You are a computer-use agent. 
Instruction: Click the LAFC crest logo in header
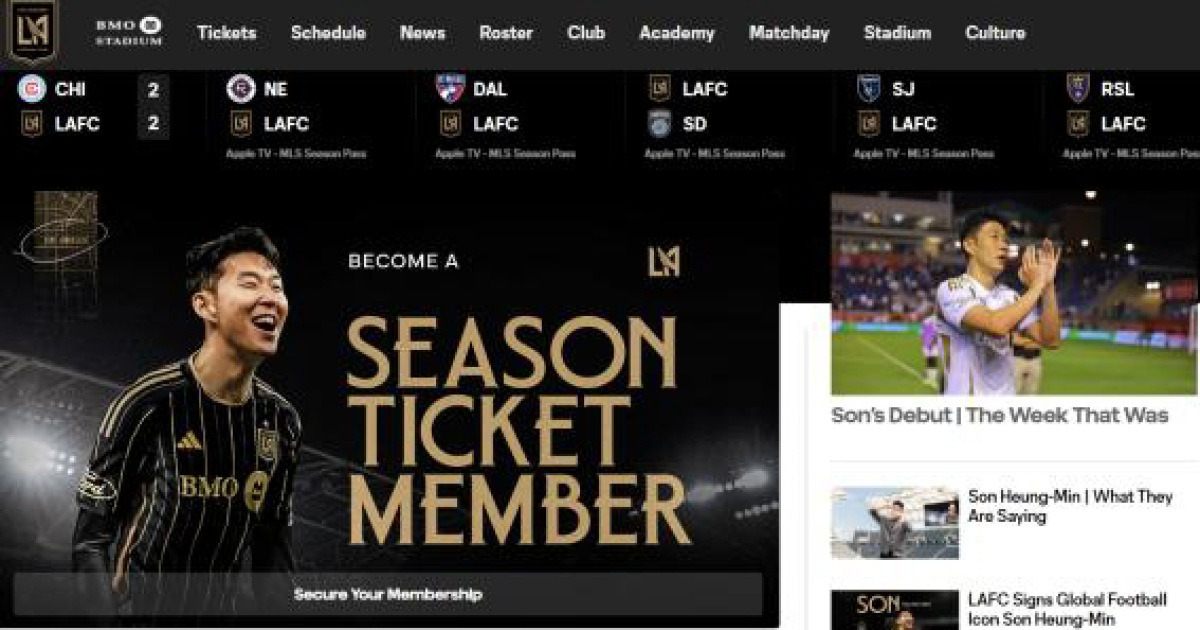click(33, 31)
